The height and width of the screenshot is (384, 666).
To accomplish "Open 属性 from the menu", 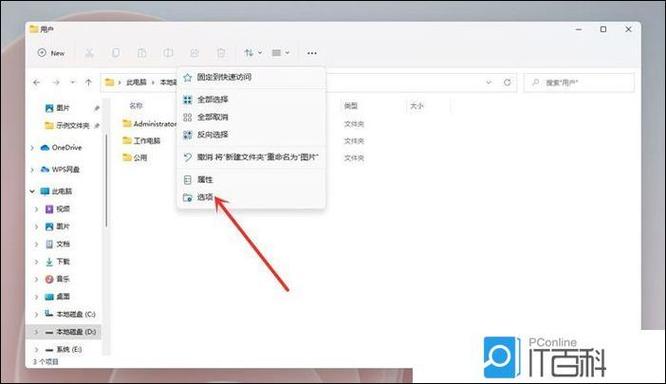I will click(x=251, y=180).
